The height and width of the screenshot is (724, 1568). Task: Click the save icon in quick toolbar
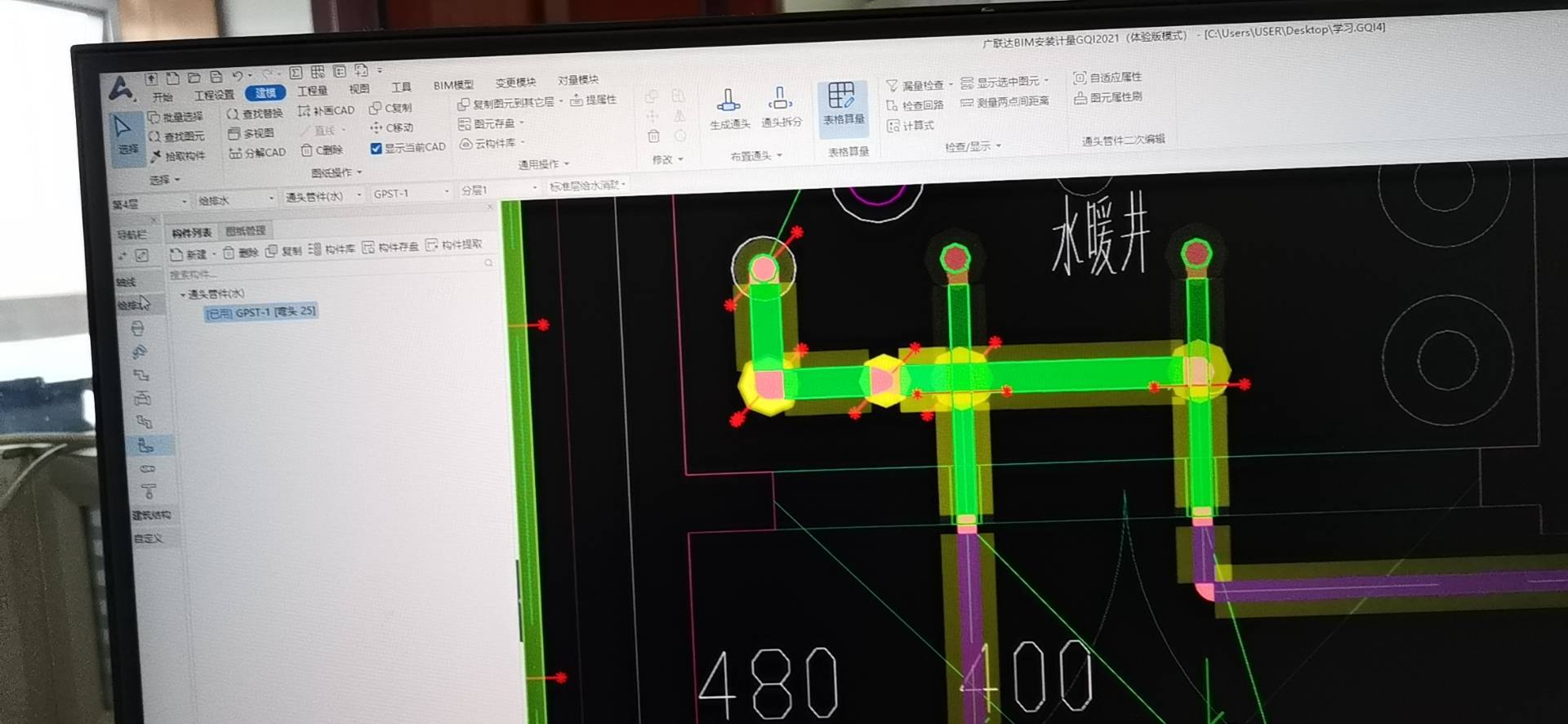tap(216, 77)
